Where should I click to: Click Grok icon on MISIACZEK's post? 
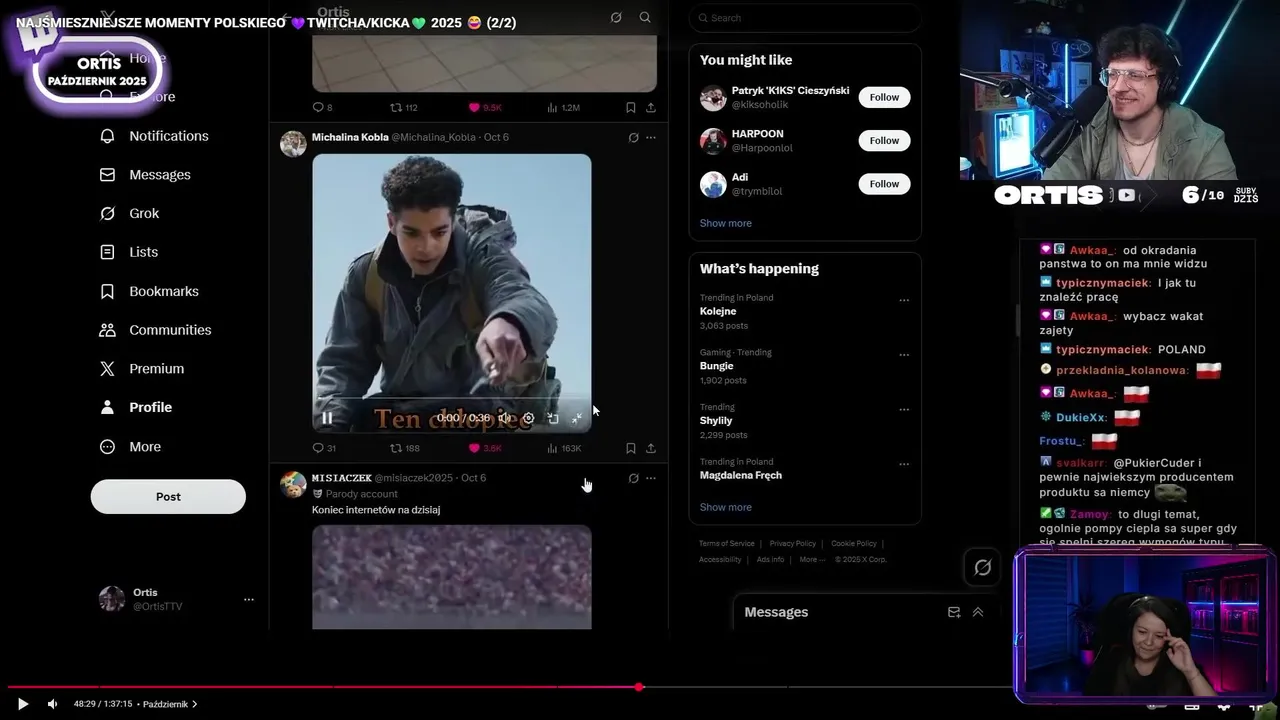(x=633, y=478)
